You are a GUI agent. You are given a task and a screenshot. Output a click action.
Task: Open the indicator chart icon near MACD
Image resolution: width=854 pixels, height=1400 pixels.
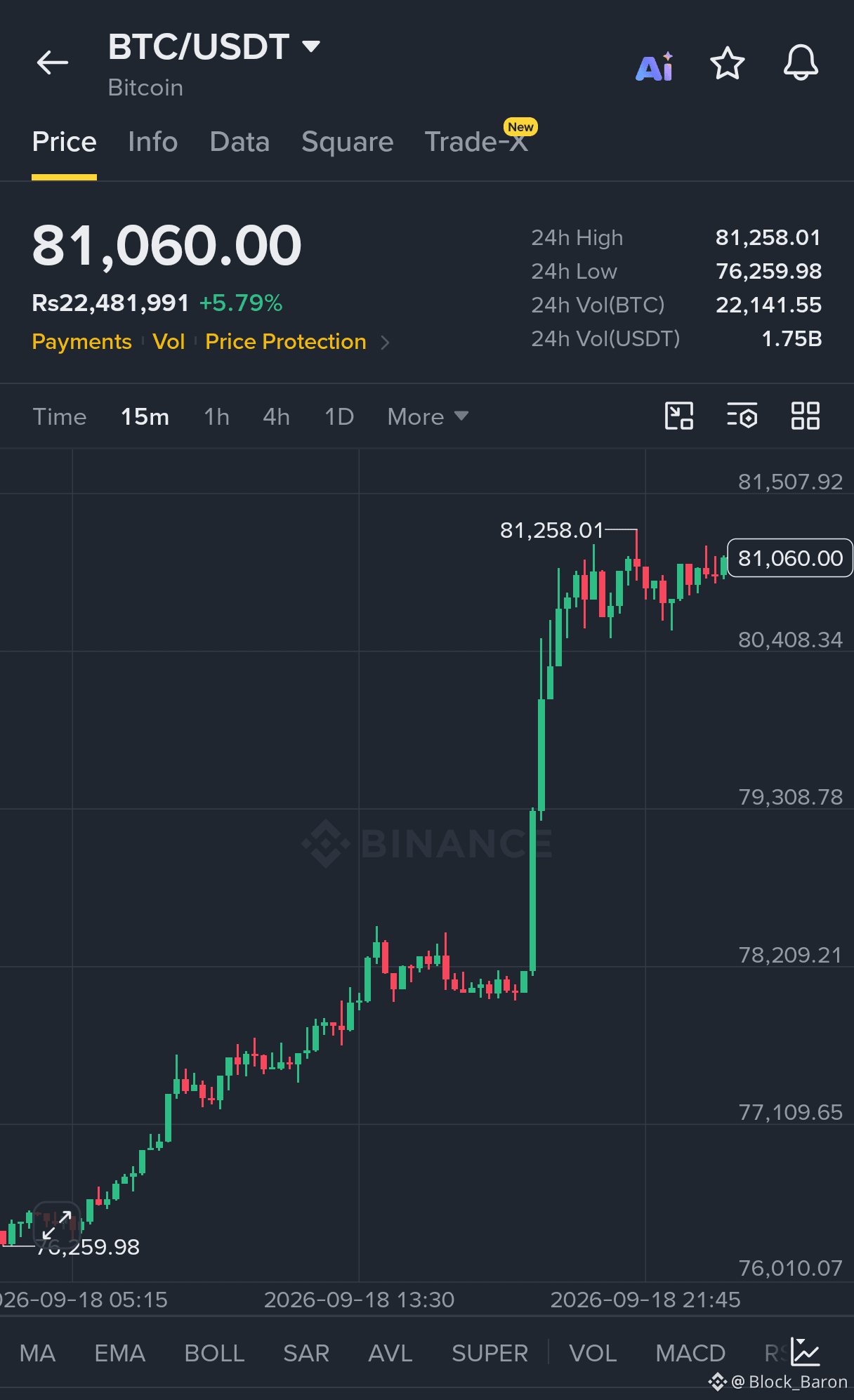click(x=805, y=1352)
